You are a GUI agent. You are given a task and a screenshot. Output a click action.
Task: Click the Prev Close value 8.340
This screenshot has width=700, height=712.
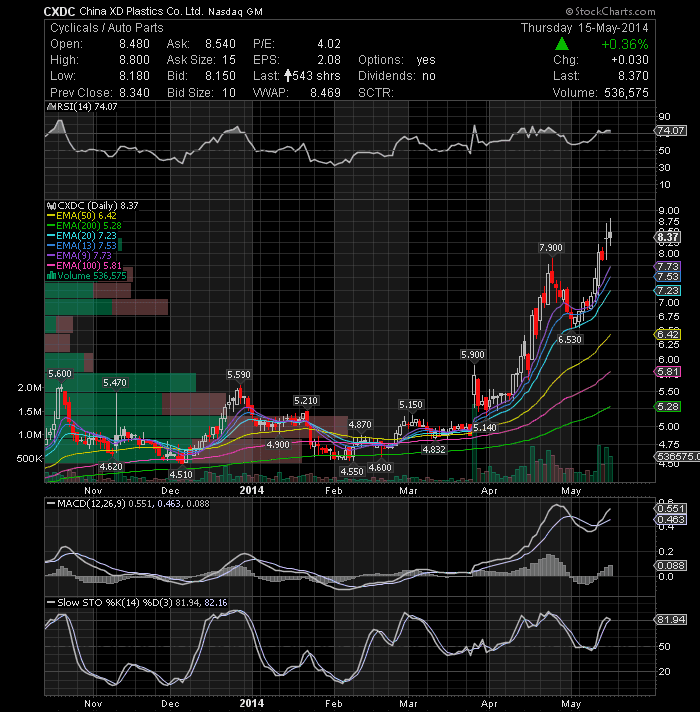[x=134, y=93]
